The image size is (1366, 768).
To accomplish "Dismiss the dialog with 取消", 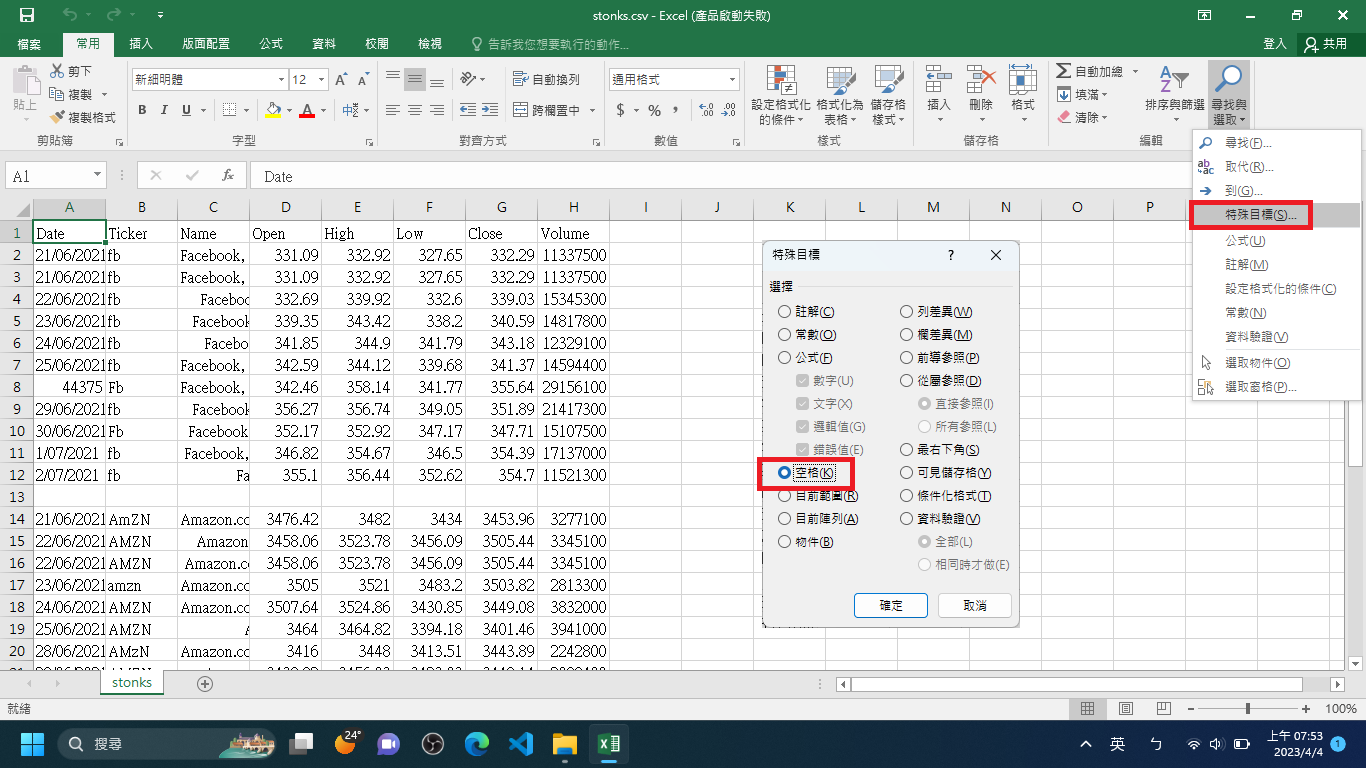I will coord(974,605).
